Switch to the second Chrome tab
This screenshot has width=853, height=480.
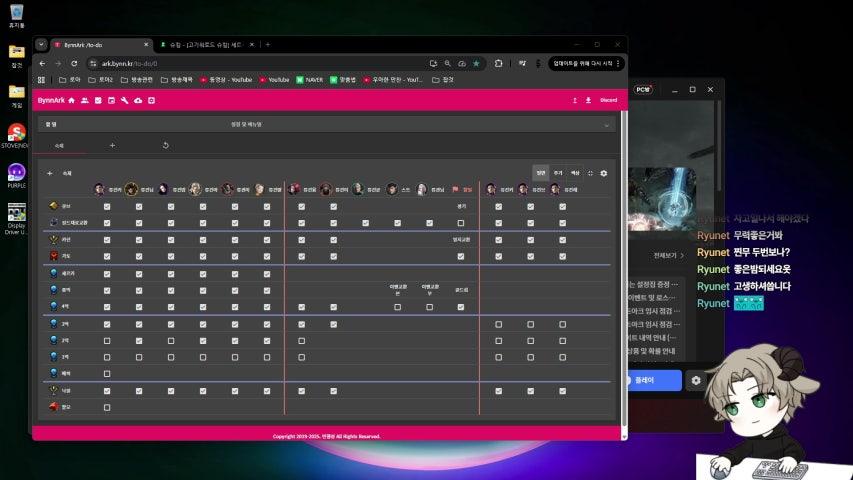tap(207, 45)
